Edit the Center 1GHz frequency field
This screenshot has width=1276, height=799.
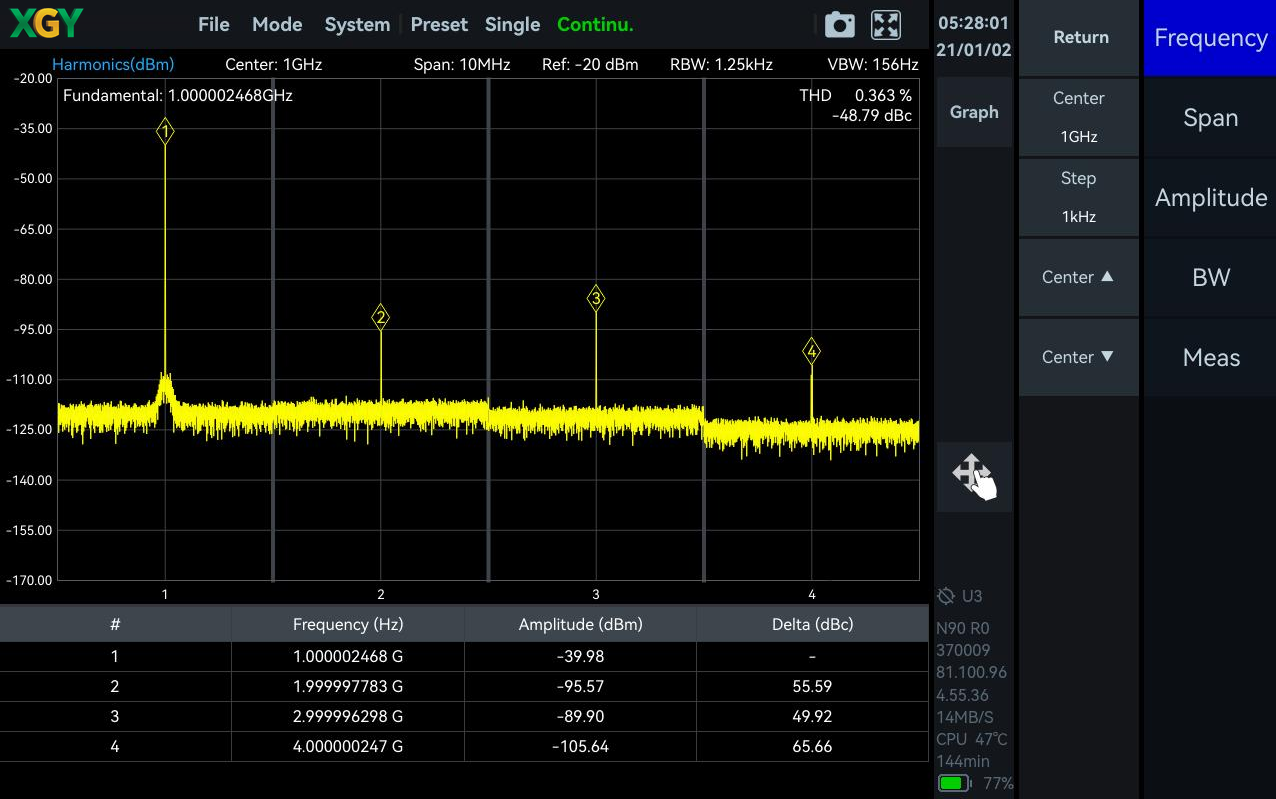point(1078,117)
